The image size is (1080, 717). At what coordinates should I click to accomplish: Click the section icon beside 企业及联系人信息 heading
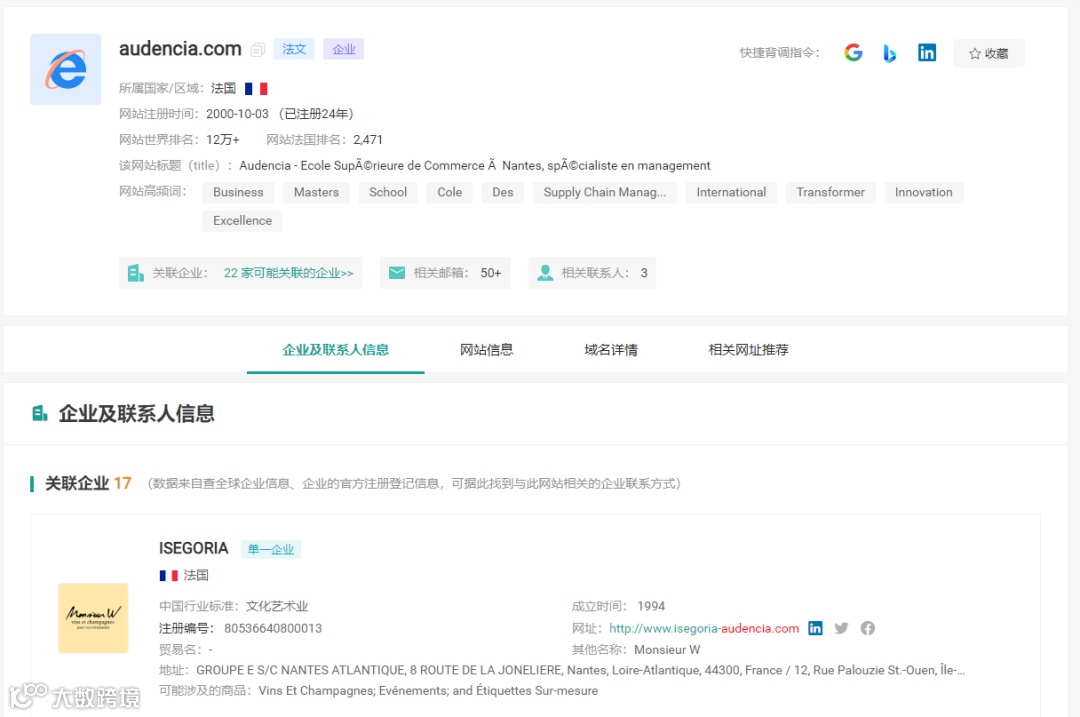click(x=40, y=413)
